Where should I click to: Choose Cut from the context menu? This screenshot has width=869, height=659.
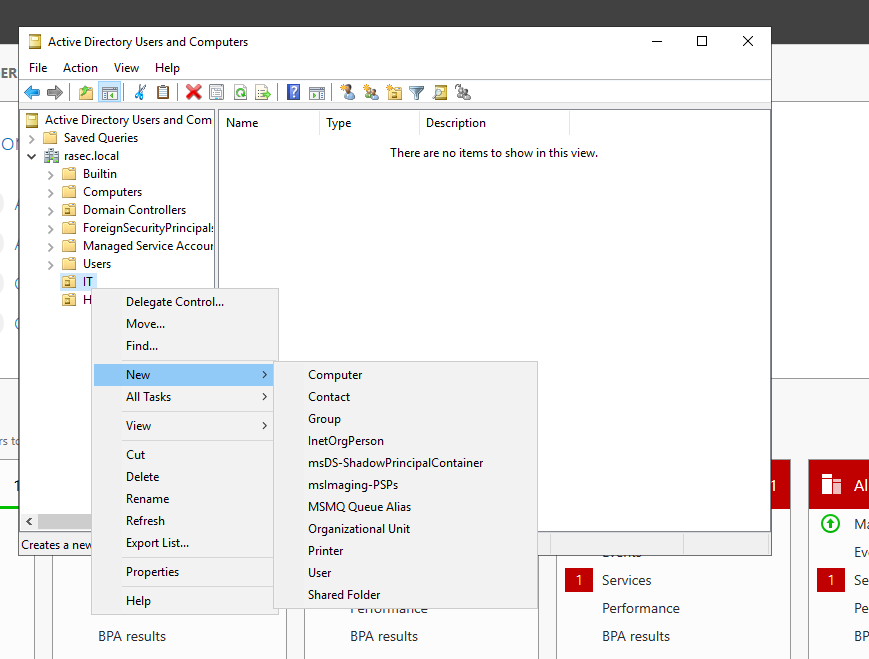coord(184,454)
